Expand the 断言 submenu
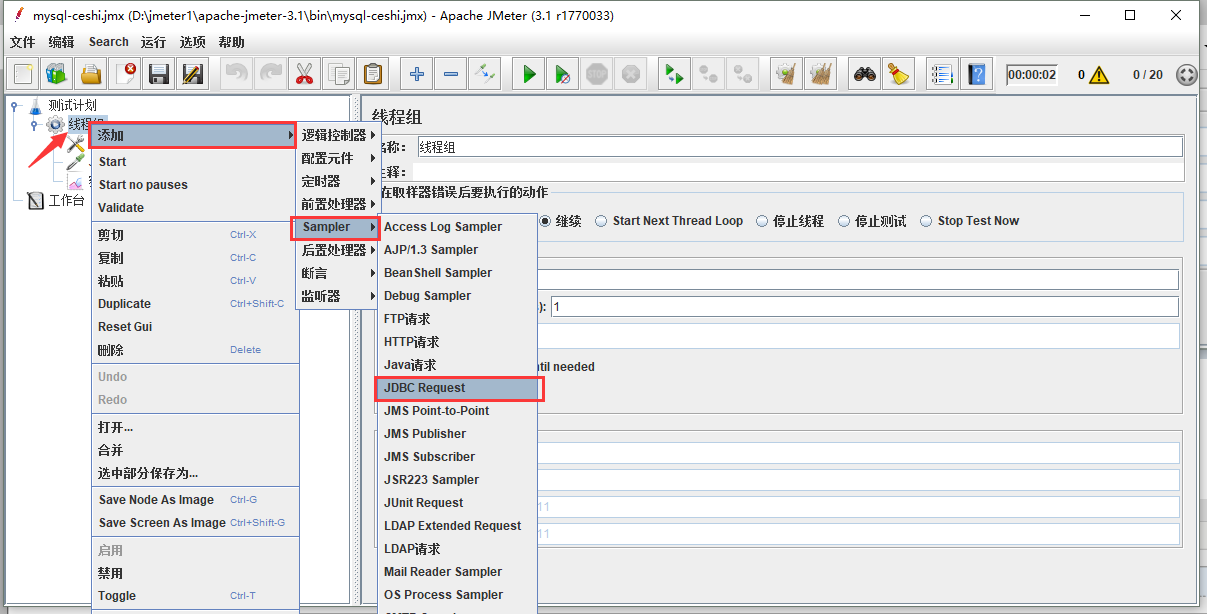Screen dimensions: 1207x614 coord(338,273)
